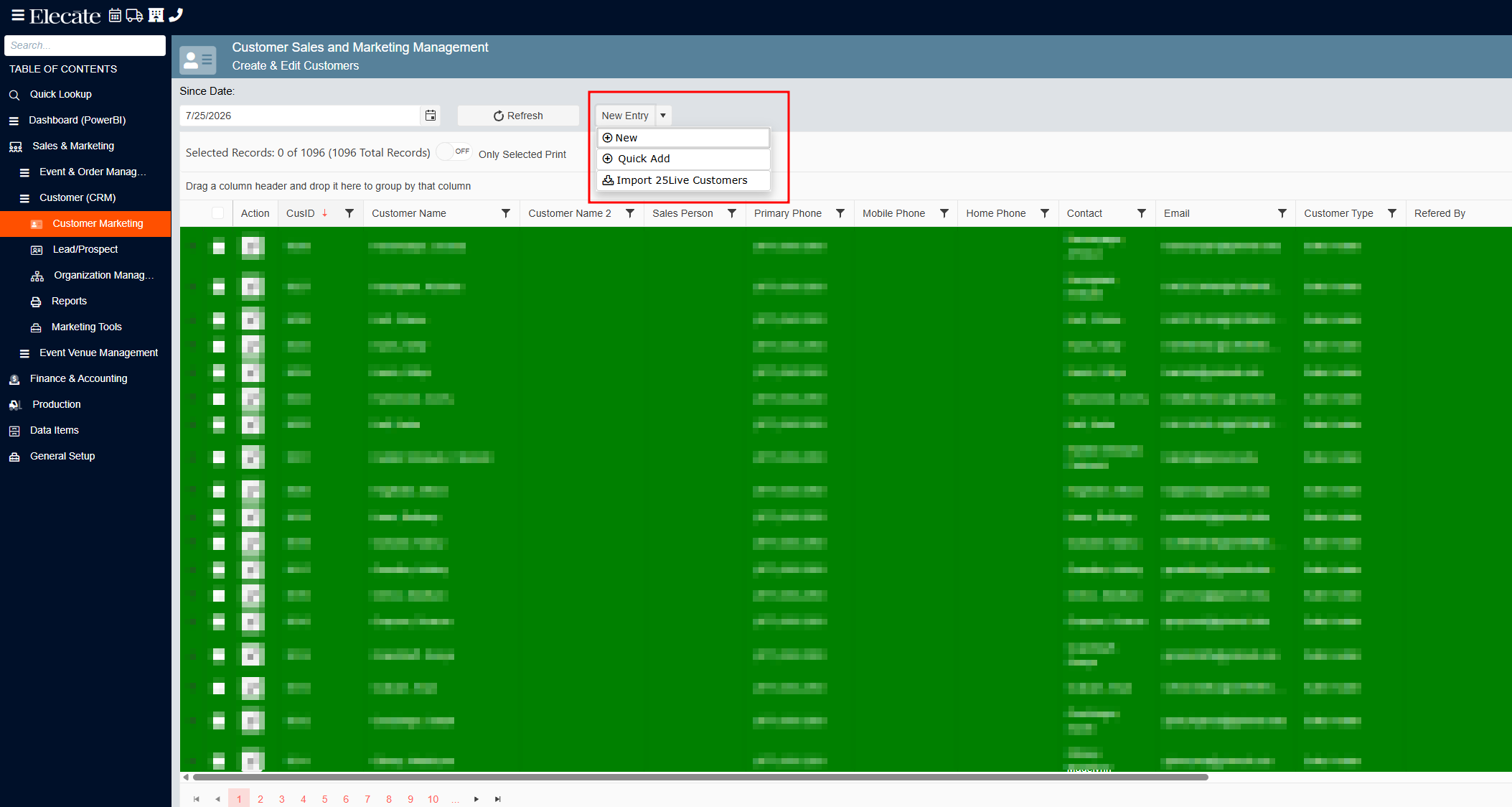Filter the Primary Phone column

[840, 213]
